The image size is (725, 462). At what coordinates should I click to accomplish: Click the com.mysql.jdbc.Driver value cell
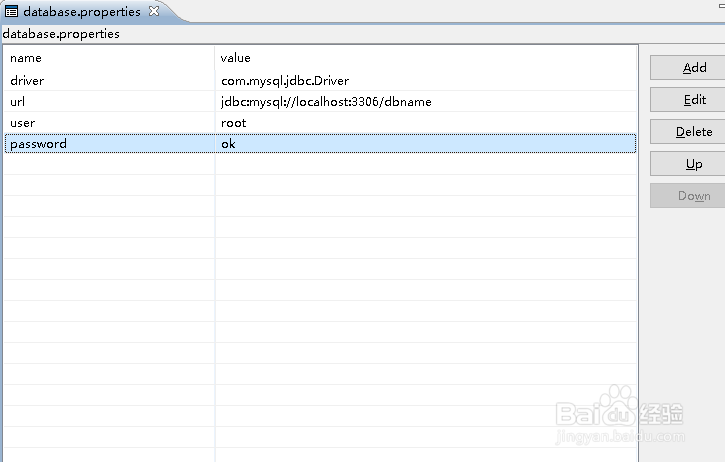click(x=426, y=80)
